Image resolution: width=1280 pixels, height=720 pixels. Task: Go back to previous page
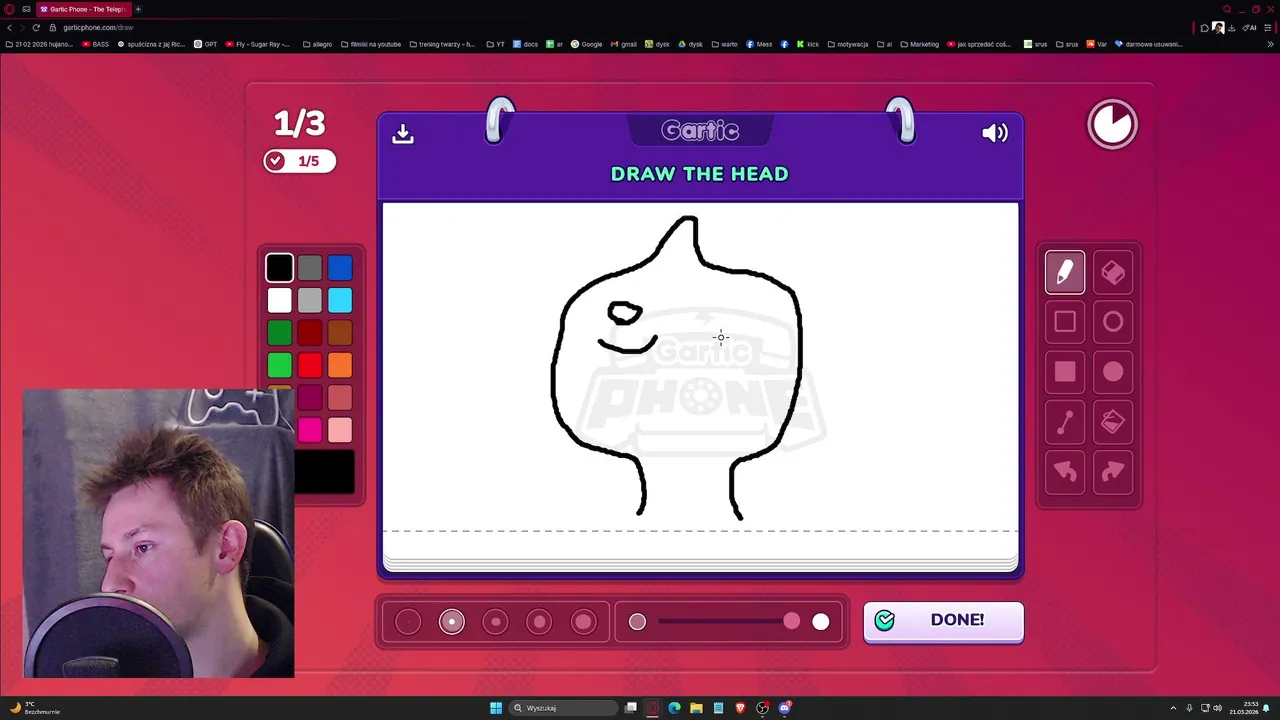coord(9,27)
